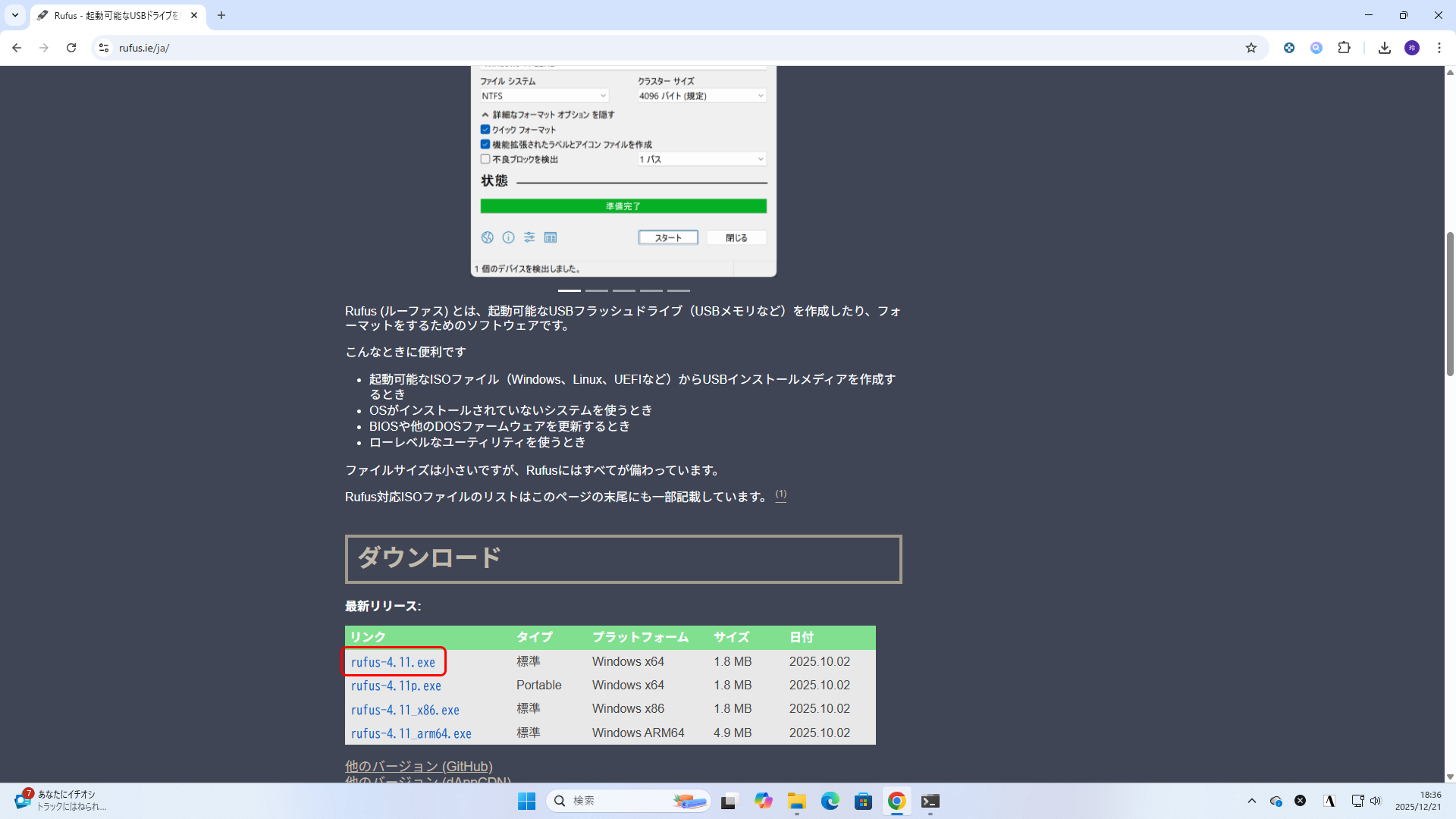Open 他のバージョン (GitHub) link
The height and width of the screenshot is (819, 1456).
pyautogui.click(x=419, y=766)
